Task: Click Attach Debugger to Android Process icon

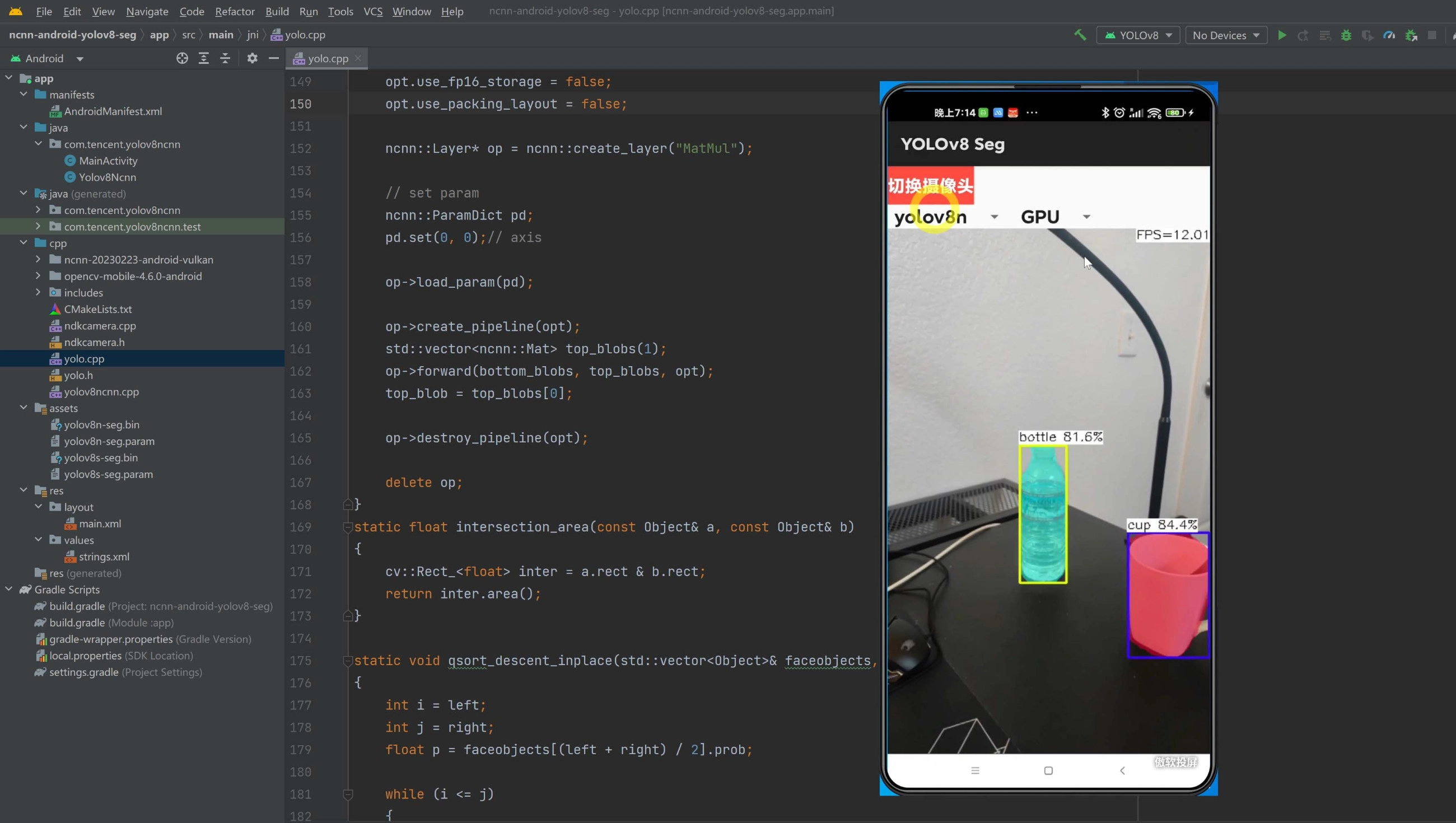Action: [1411, 35]
